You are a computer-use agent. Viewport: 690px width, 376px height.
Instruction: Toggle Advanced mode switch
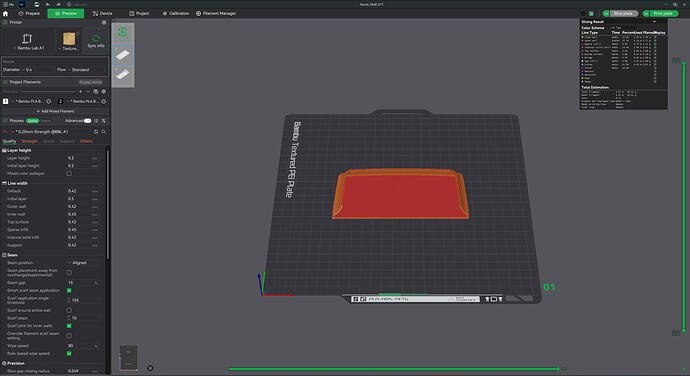tap(88, 121)
